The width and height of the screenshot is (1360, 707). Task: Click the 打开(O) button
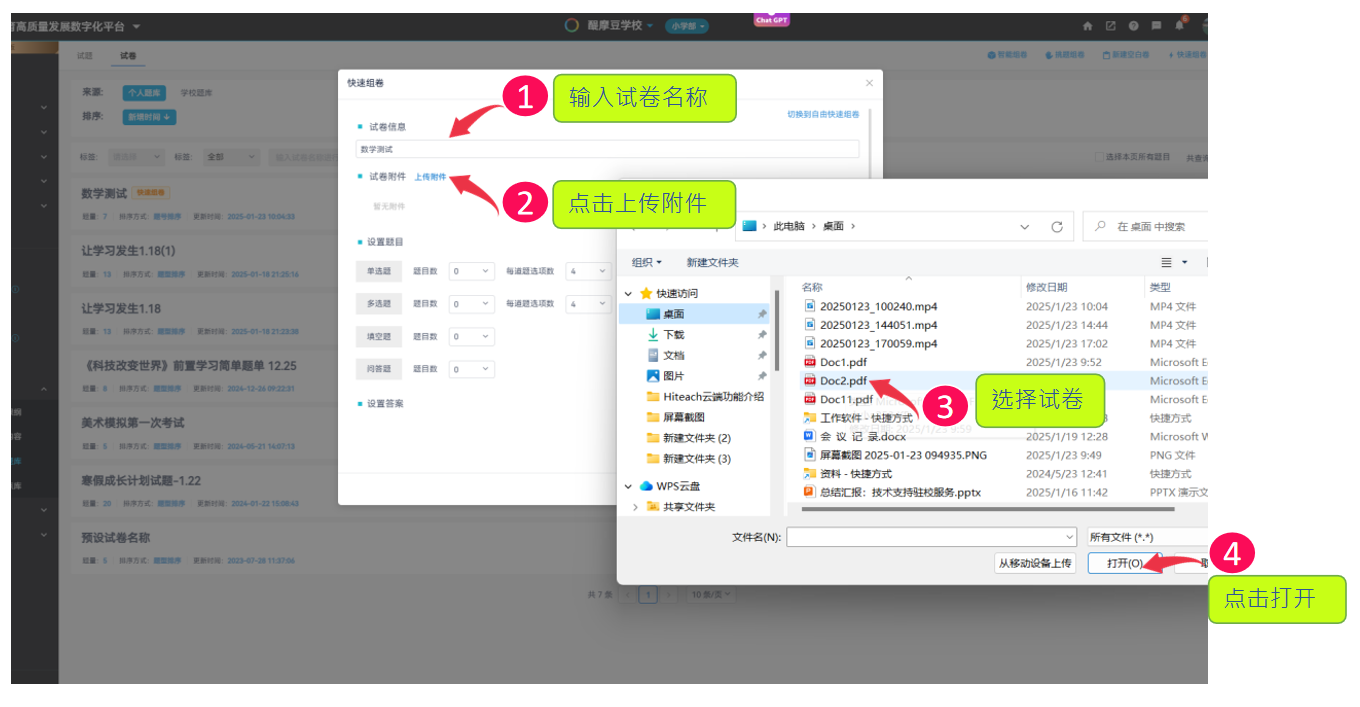tap(1125, 563)
